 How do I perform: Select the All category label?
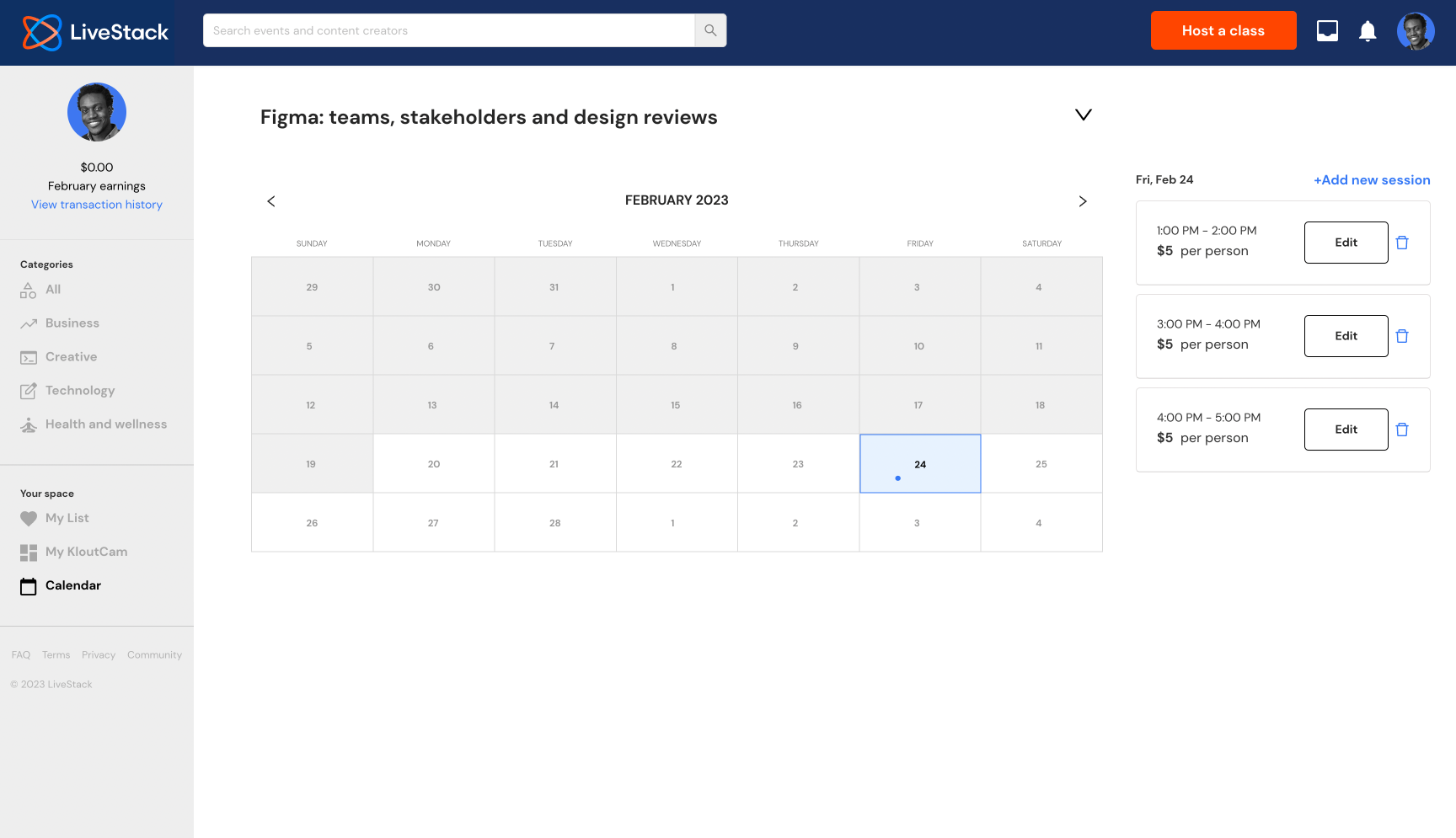click(53, 290)
